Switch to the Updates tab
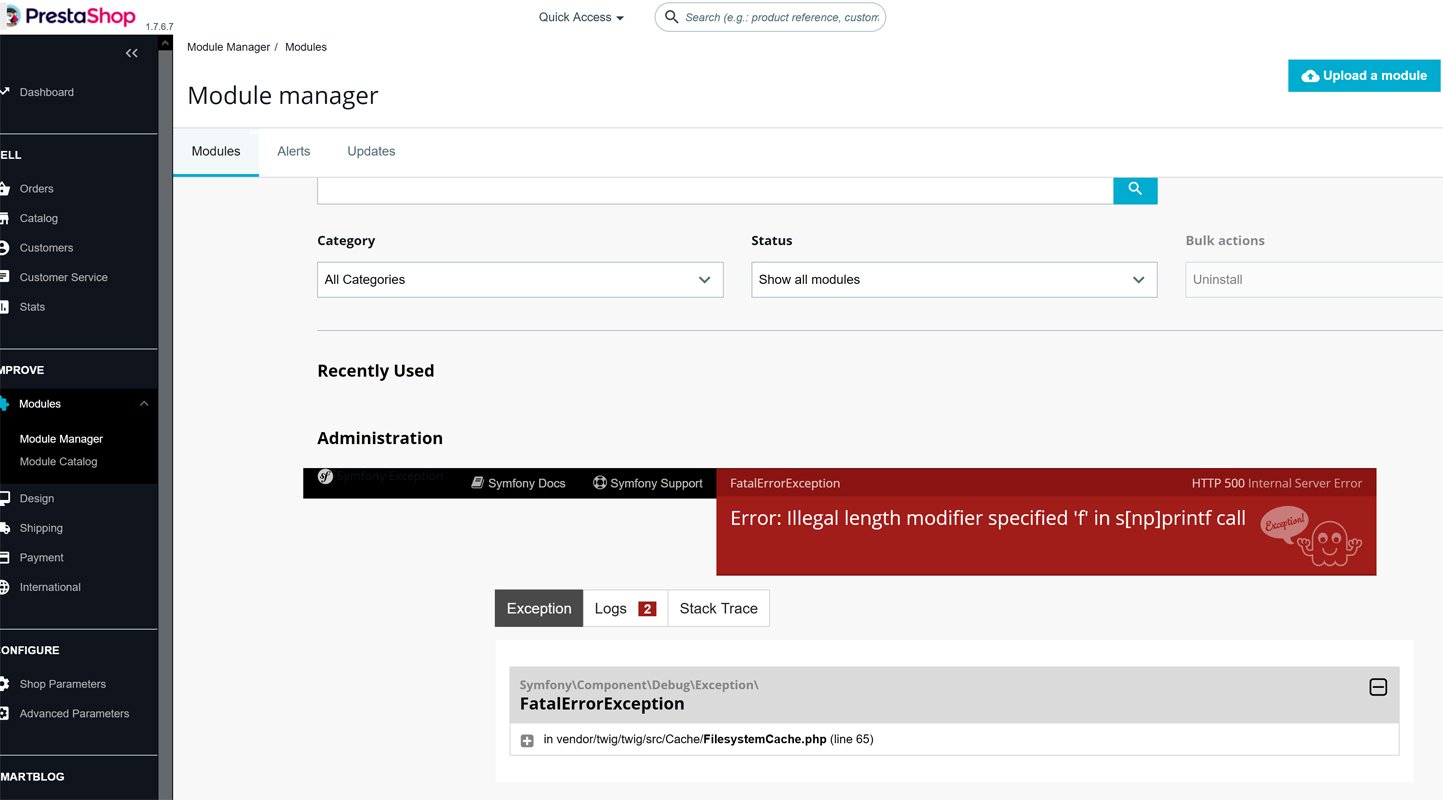 371,152
